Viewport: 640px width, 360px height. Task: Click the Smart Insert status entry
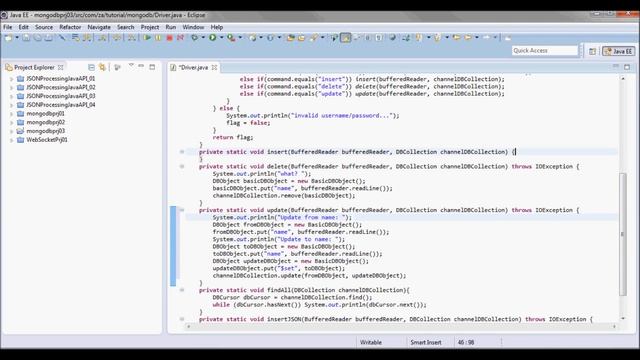426,342
